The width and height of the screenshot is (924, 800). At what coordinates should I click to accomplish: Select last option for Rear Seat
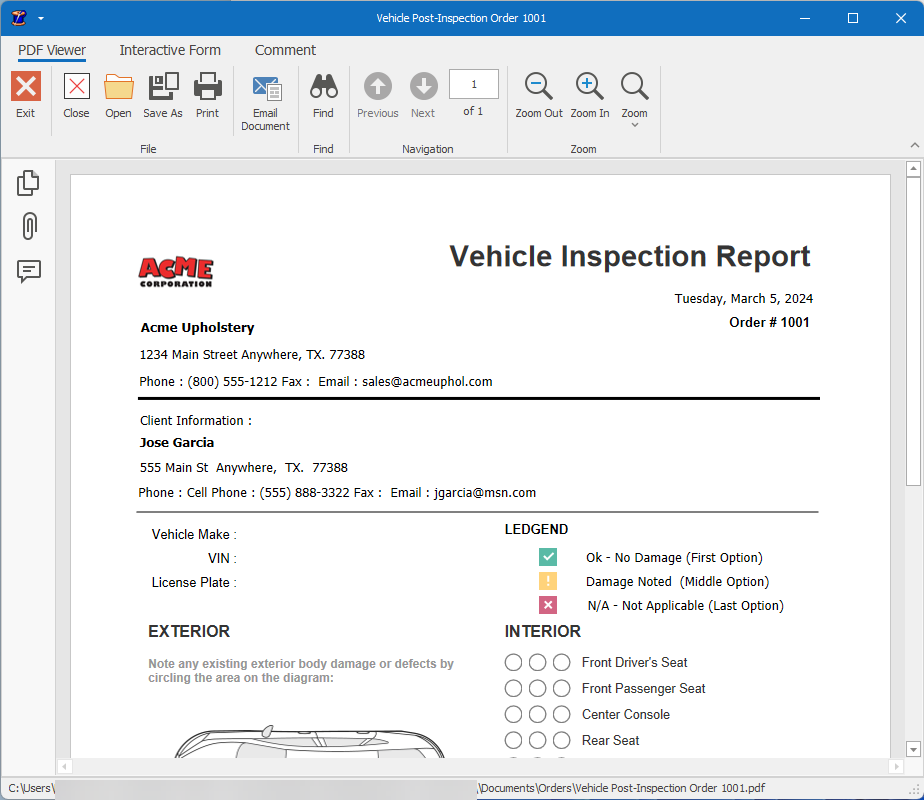coord(561,740)
